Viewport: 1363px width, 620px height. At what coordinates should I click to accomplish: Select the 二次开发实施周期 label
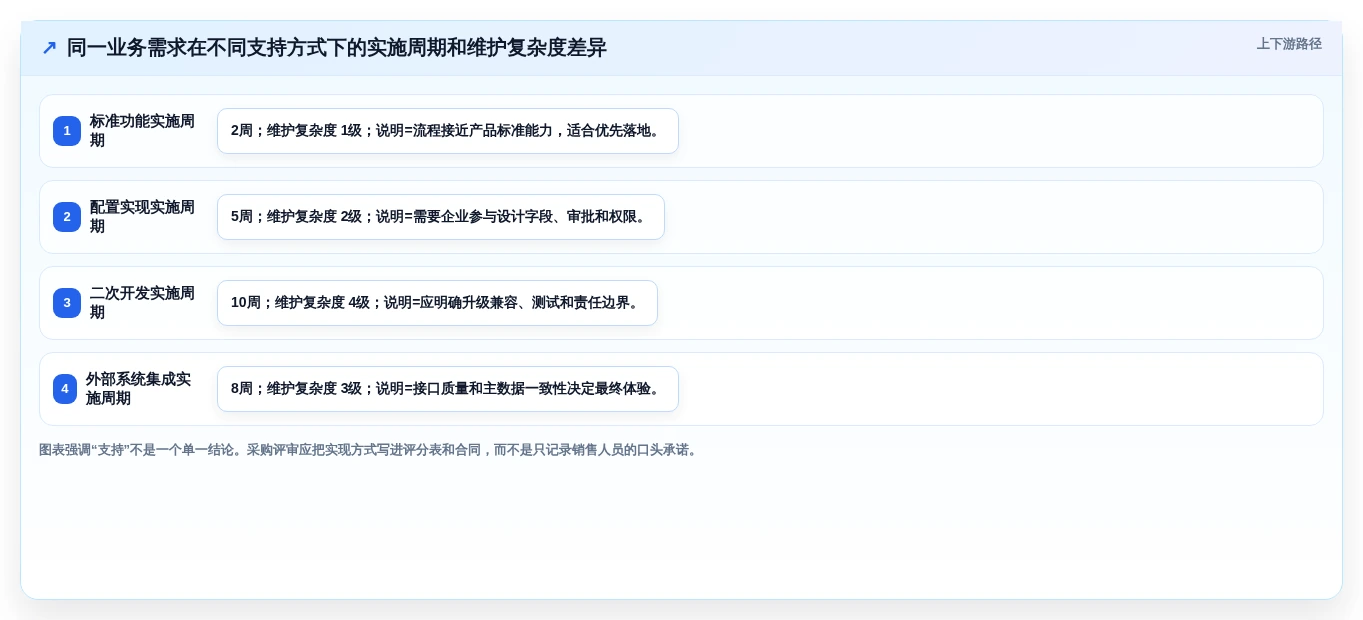tap(143, 303)
